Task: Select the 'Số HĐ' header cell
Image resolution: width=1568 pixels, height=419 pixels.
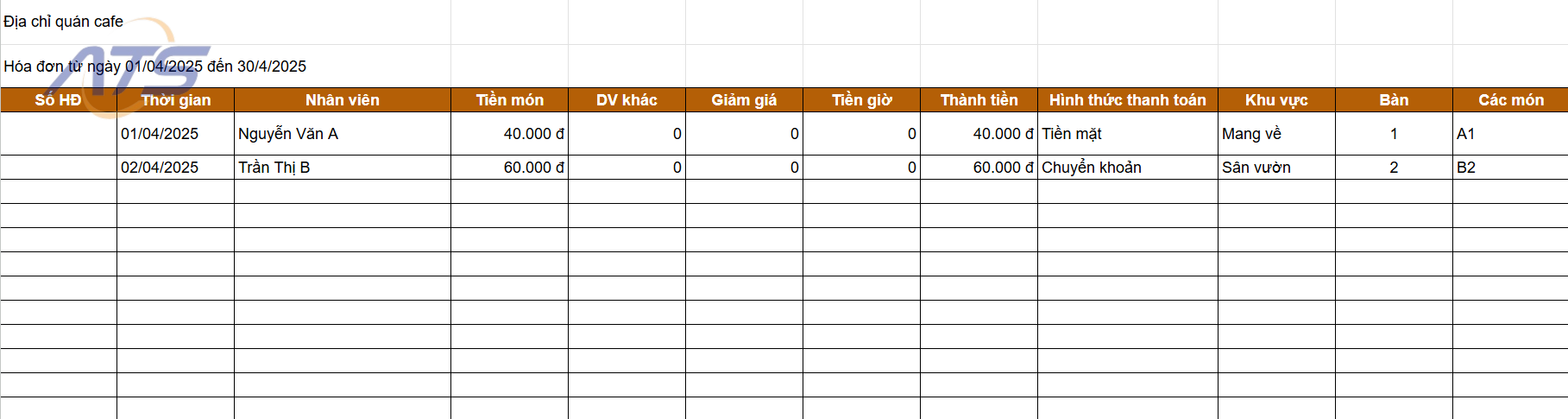Action: (x=59, y=100)
